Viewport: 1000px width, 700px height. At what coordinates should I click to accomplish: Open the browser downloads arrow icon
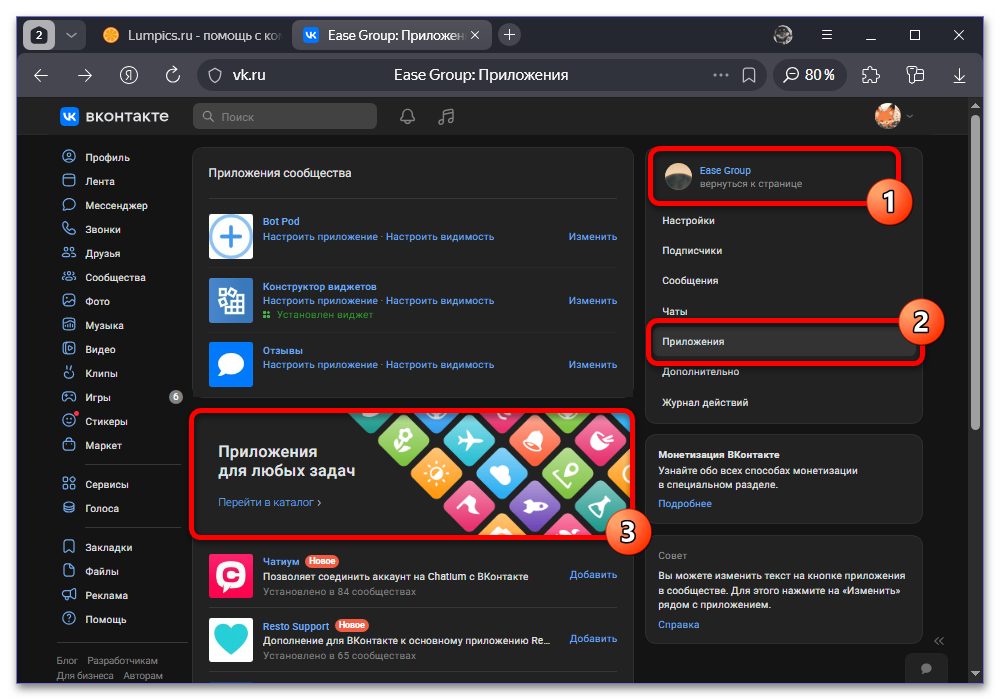959,75
